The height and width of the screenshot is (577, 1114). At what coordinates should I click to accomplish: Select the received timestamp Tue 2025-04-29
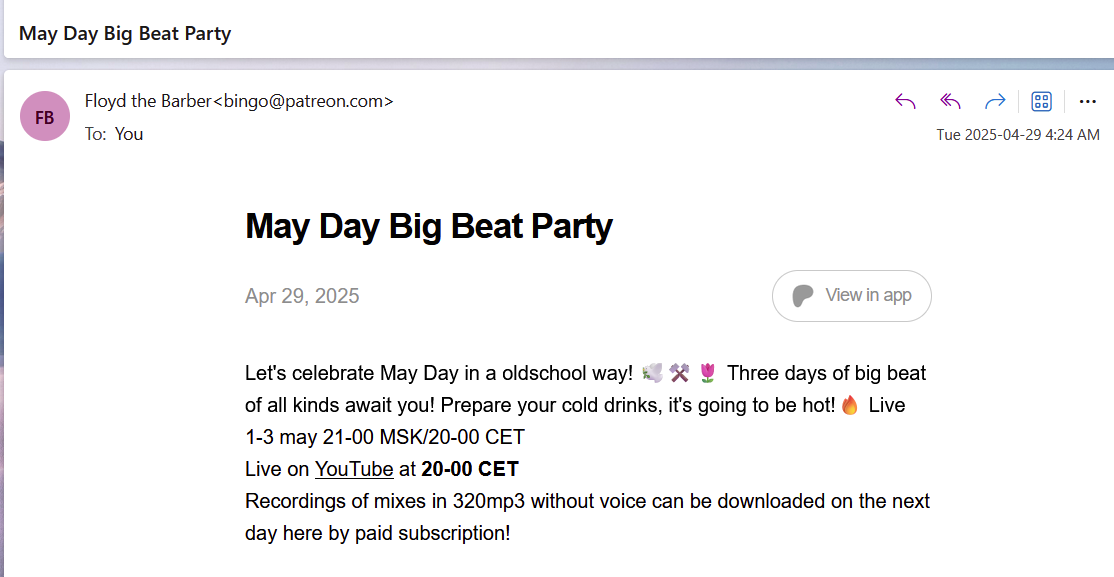coord(1017,134)
